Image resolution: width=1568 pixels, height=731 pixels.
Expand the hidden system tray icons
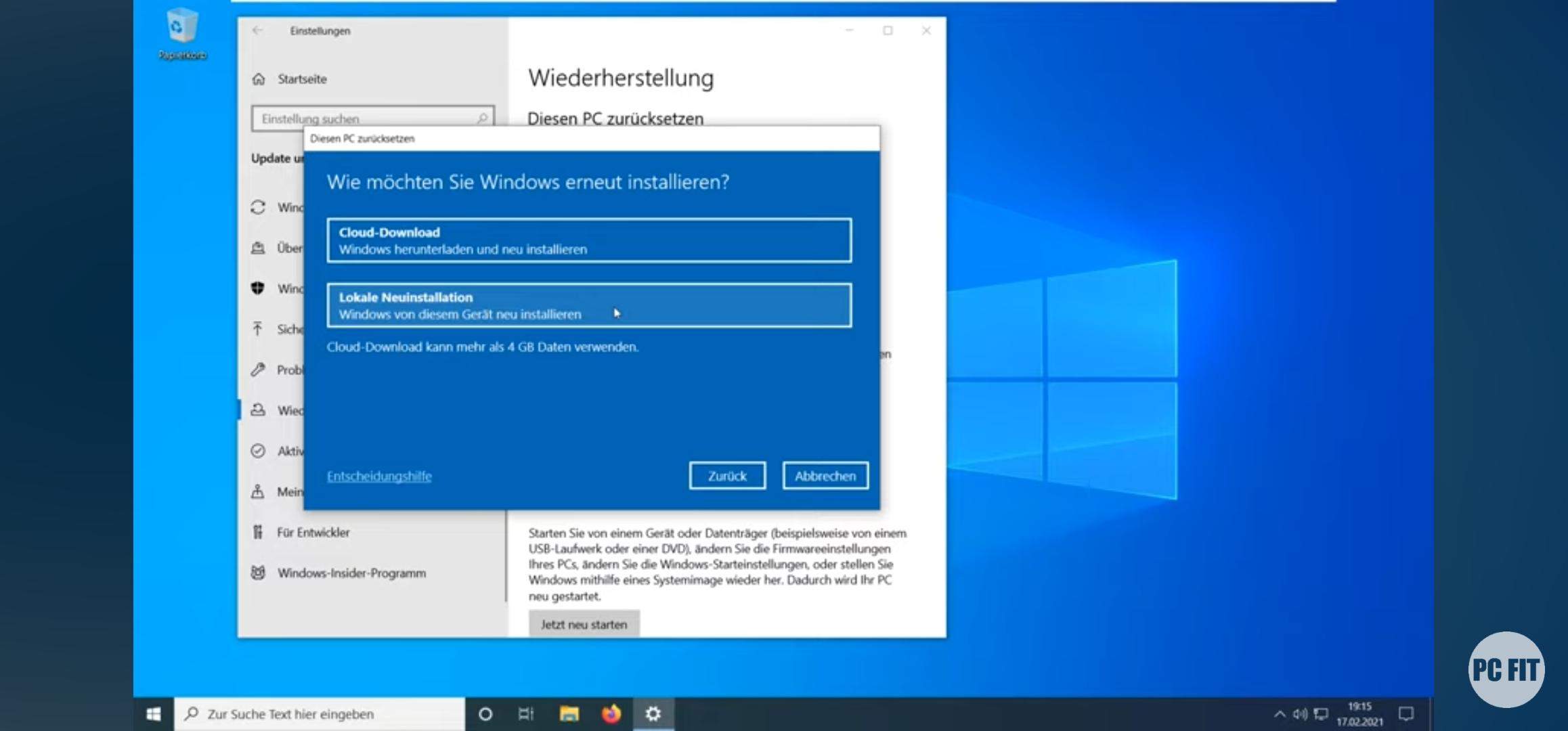click(1279, 714)
